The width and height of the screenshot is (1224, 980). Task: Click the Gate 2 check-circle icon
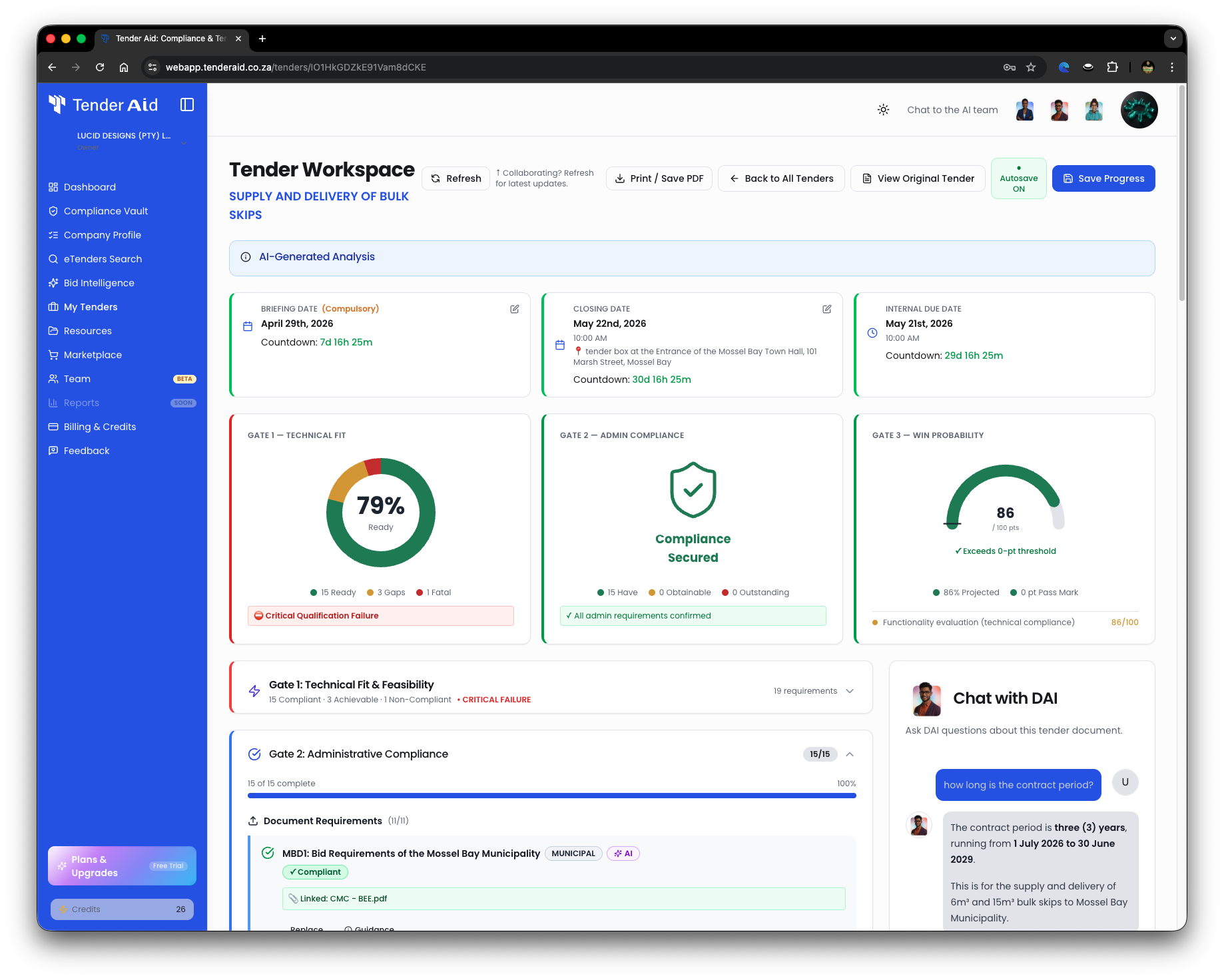254,754
